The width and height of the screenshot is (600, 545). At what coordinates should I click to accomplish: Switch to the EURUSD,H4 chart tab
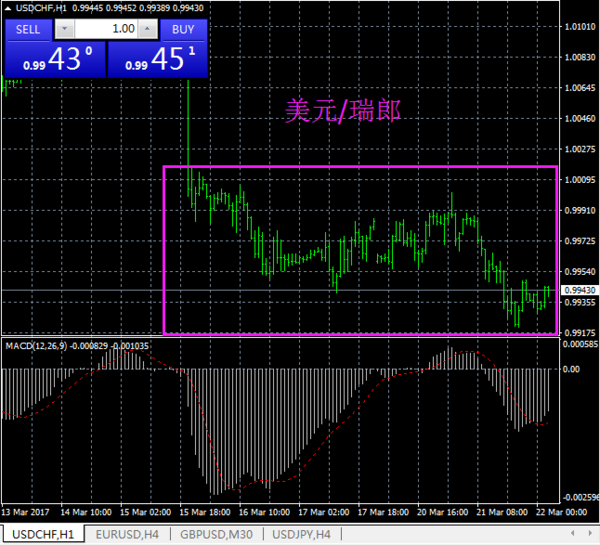pos(127,534)
